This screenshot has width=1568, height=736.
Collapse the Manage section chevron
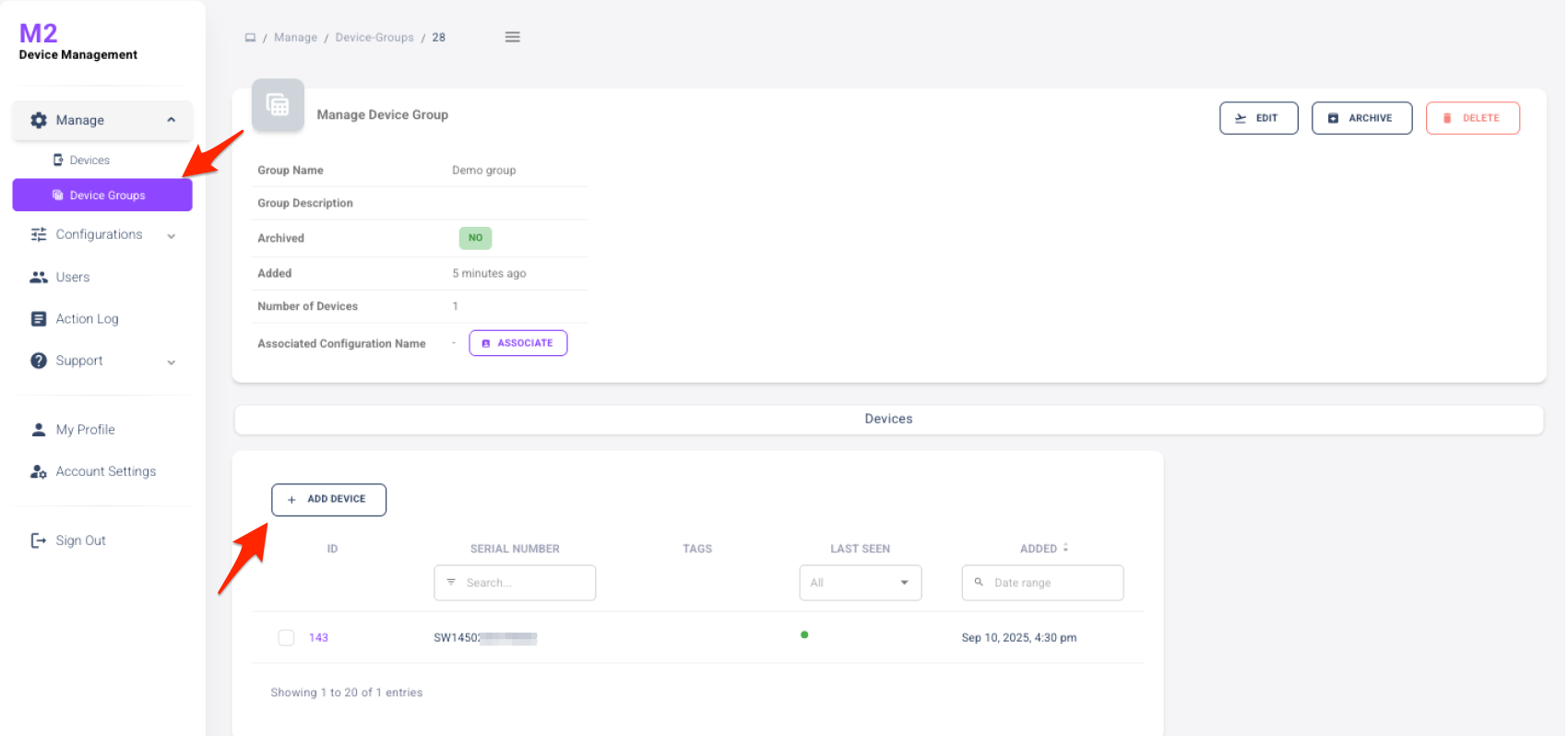(x=172, y=120)
